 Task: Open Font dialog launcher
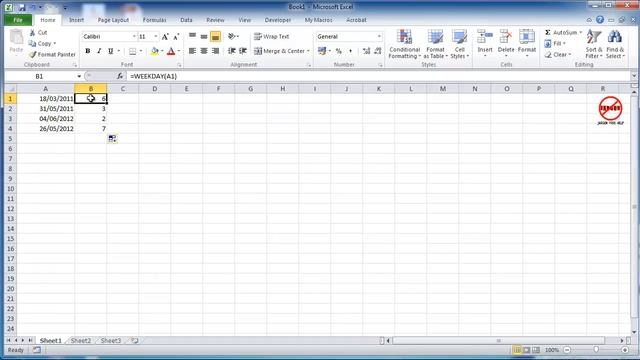(x=179, y=65)
